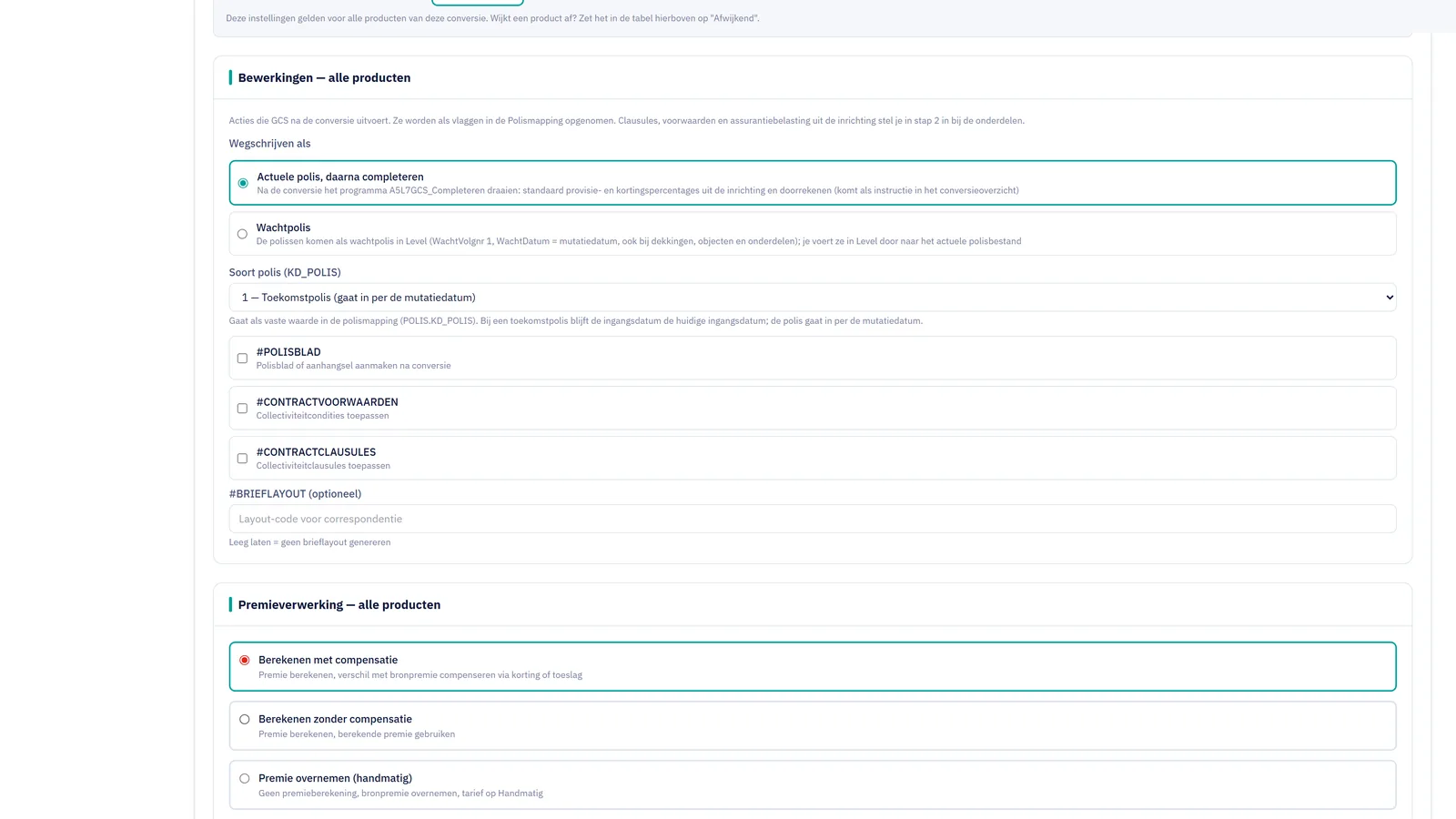This screenshot has width=1456, height=819.
Task: Click the 'Soort polis (KD_POLIS)' label
Action: (285, 272)
